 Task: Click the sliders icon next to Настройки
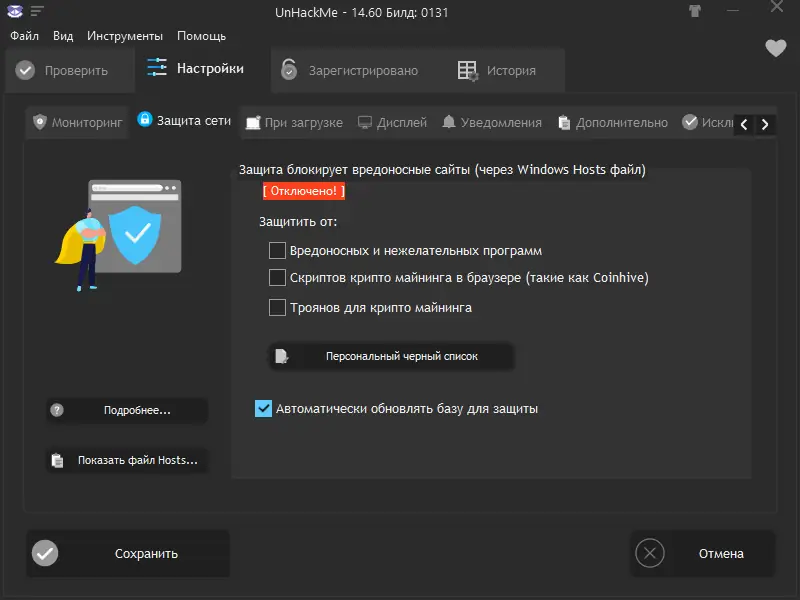click(x=157, y=67)
